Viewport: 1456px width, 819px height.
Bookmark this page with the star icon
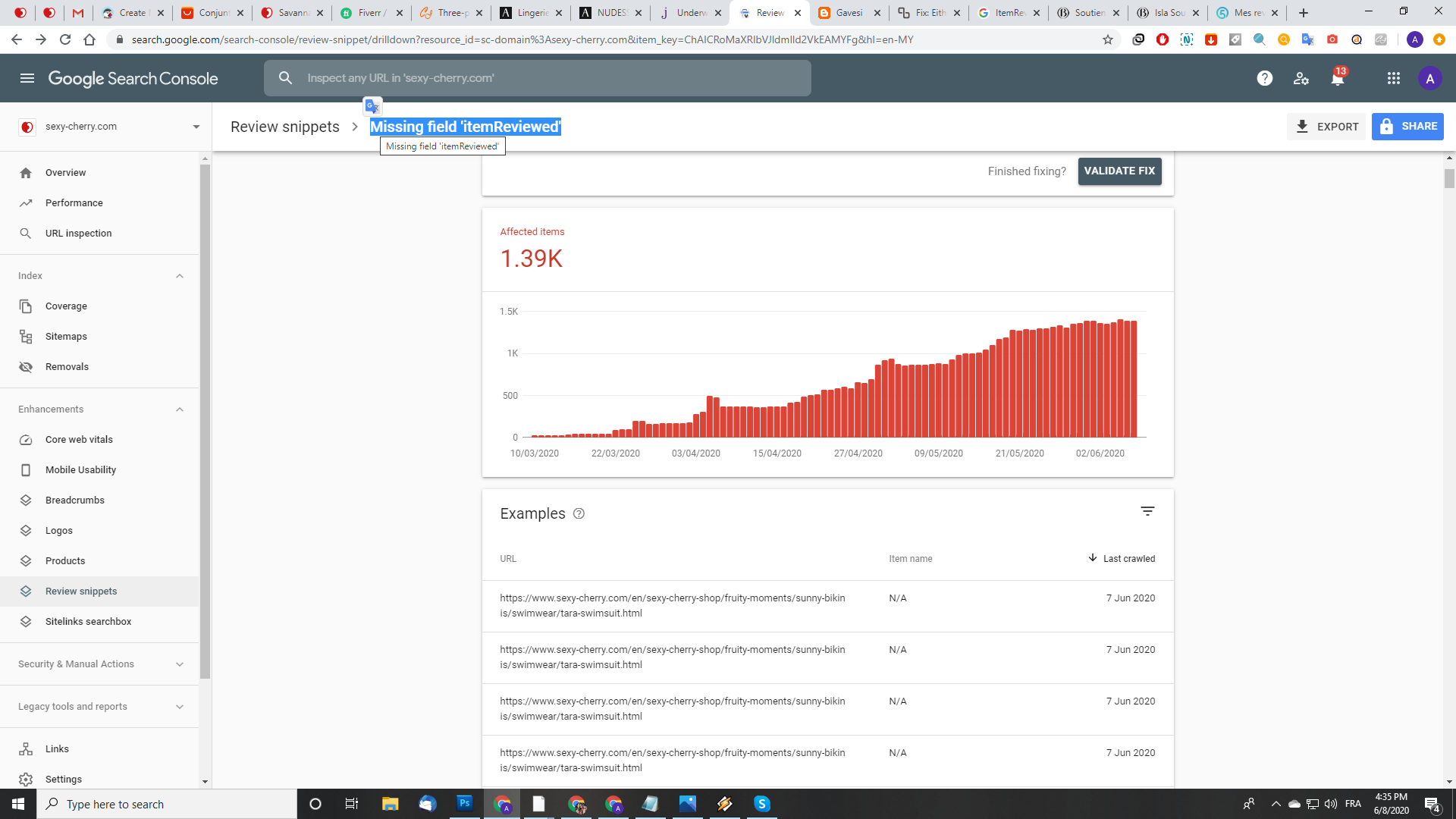[x=1108, y=39]
